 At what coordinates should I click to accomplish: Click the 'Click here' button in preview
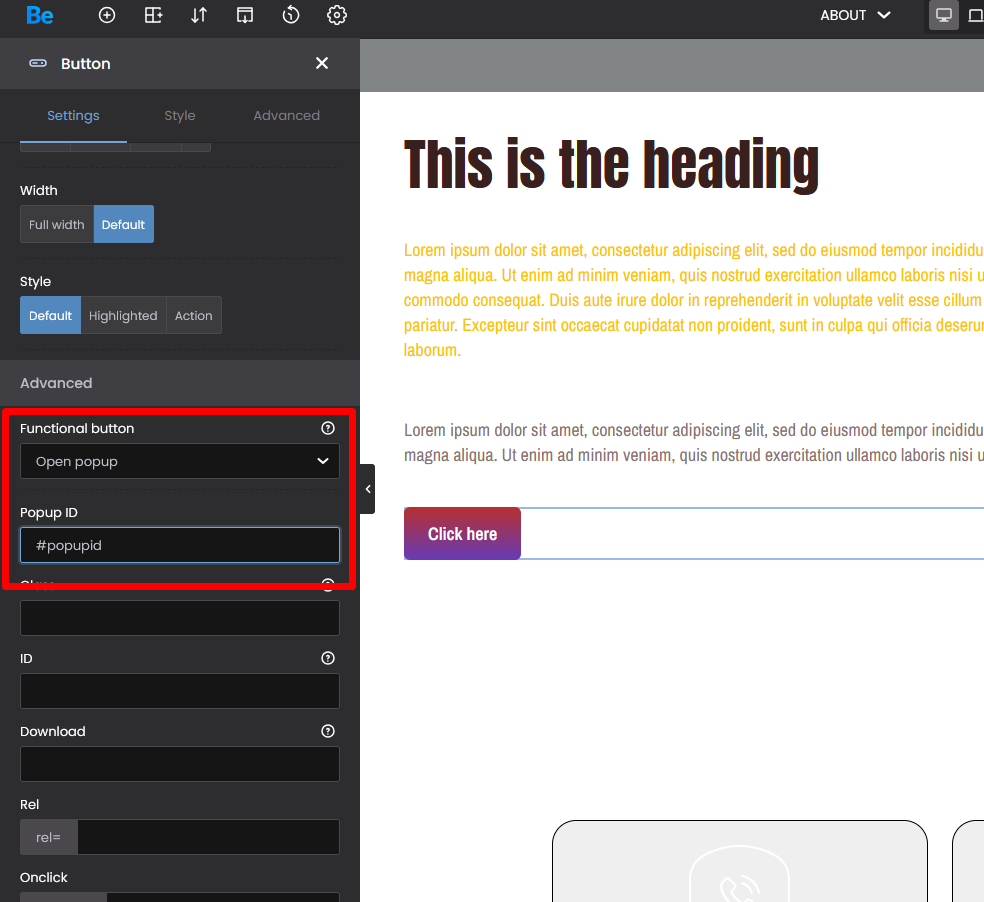tap(462, 534)
